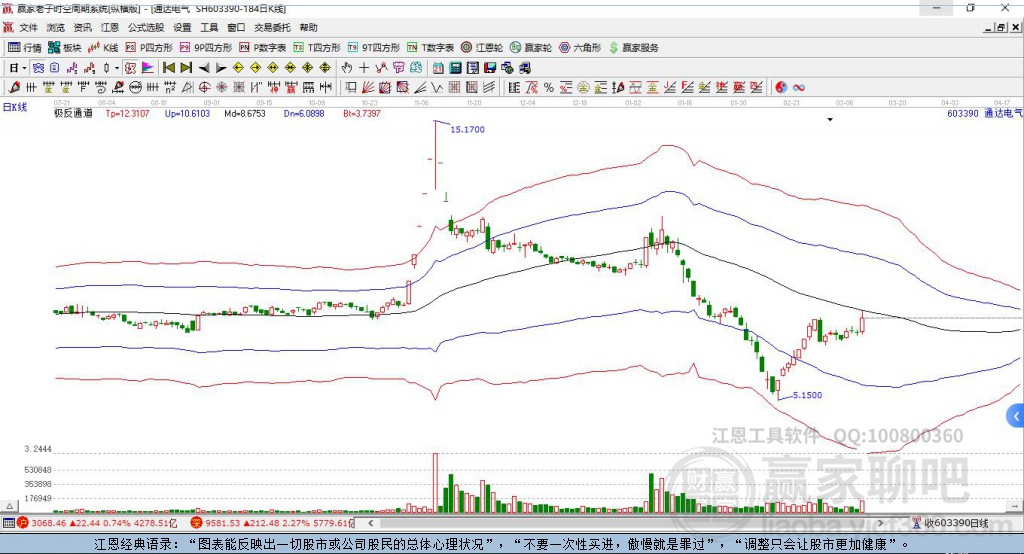This screenshot has width=1024, height=554.
Task: Open the 资讯 menu
Action: [x=82, y=27]
